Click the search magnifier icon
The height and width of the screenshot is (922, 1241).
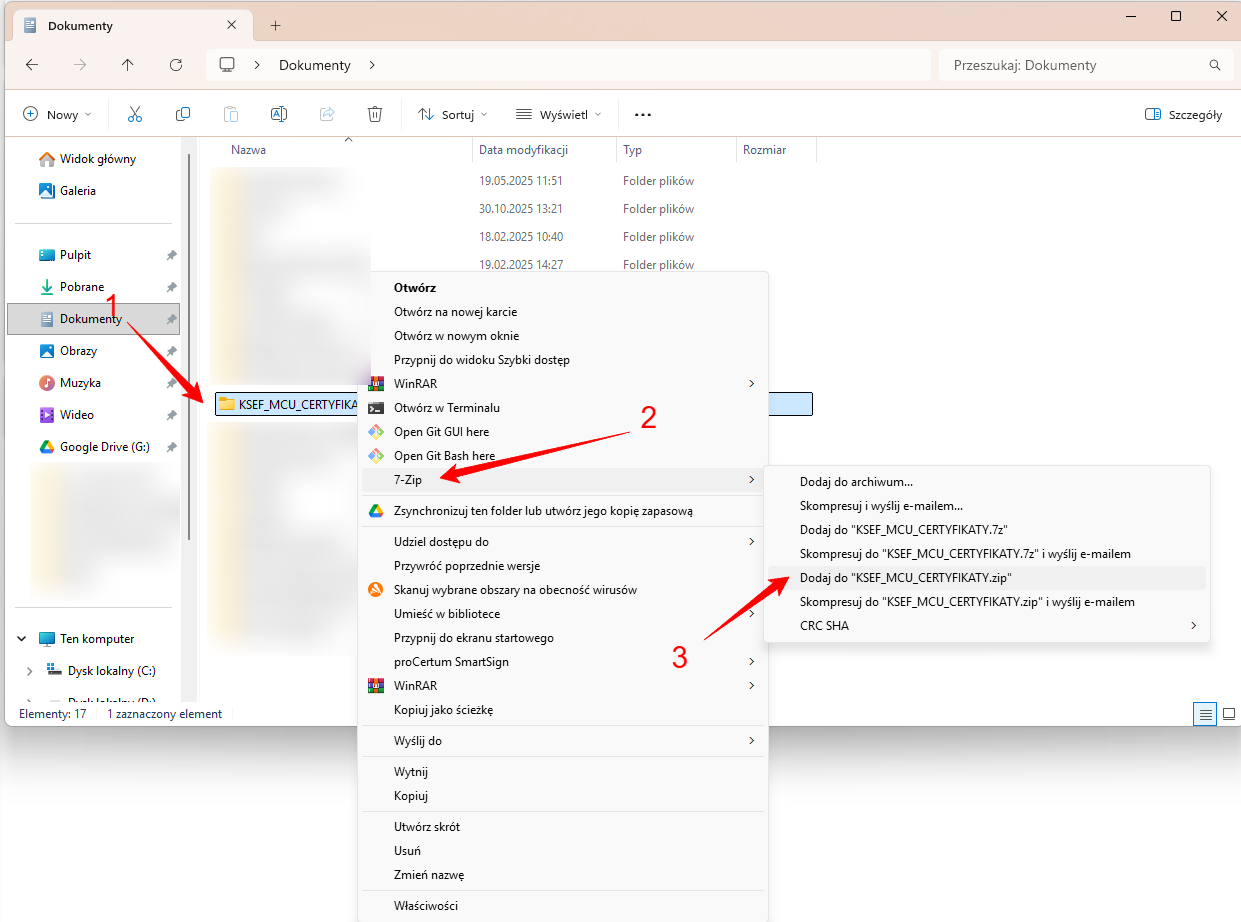pyautogui.click(x=1215, y=65)
